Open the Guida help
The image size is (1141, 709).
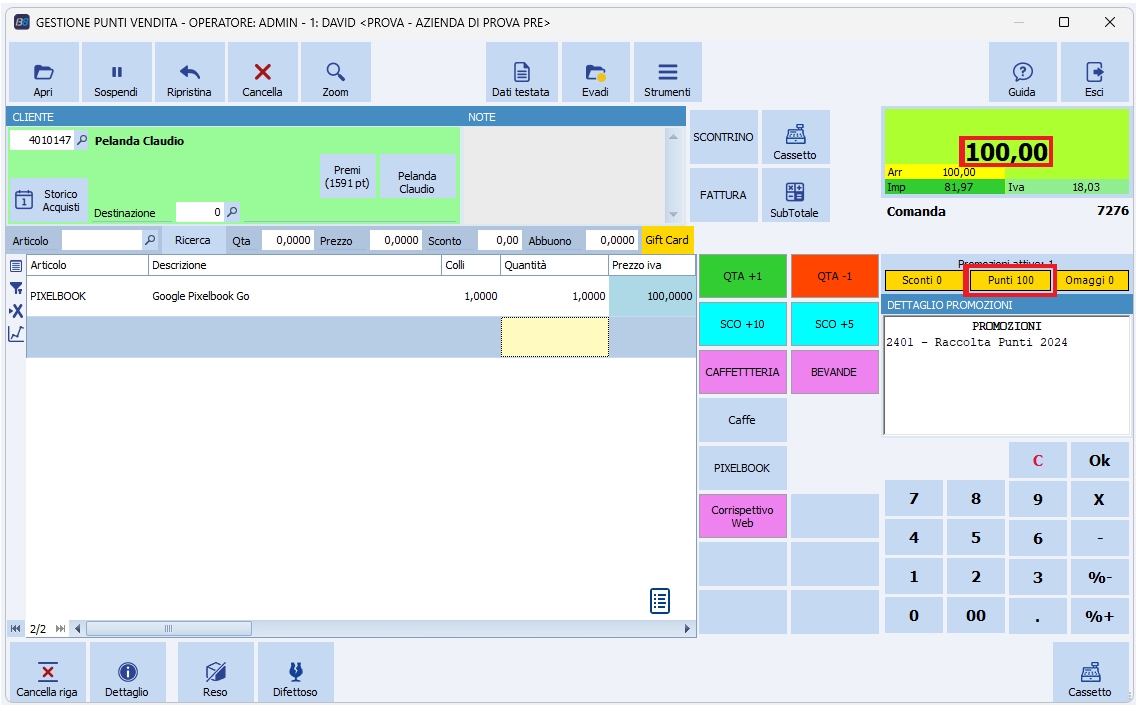tap(1022, 72)
